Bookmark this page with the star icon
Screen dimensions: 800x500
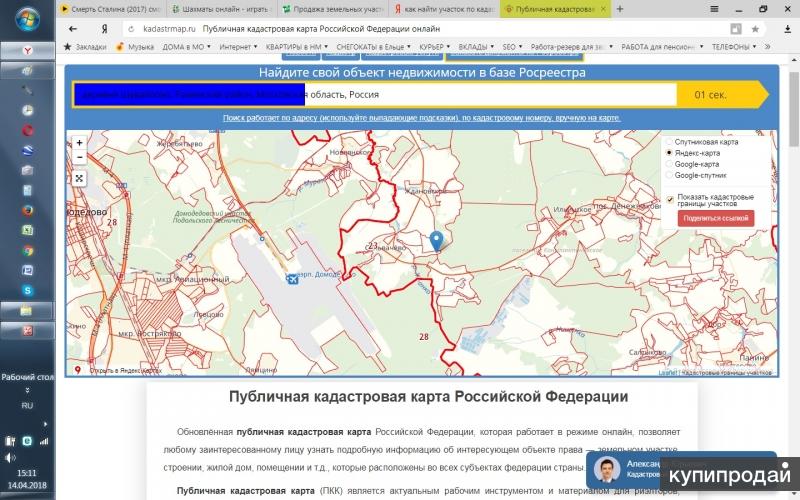click(x=755, y=29)
